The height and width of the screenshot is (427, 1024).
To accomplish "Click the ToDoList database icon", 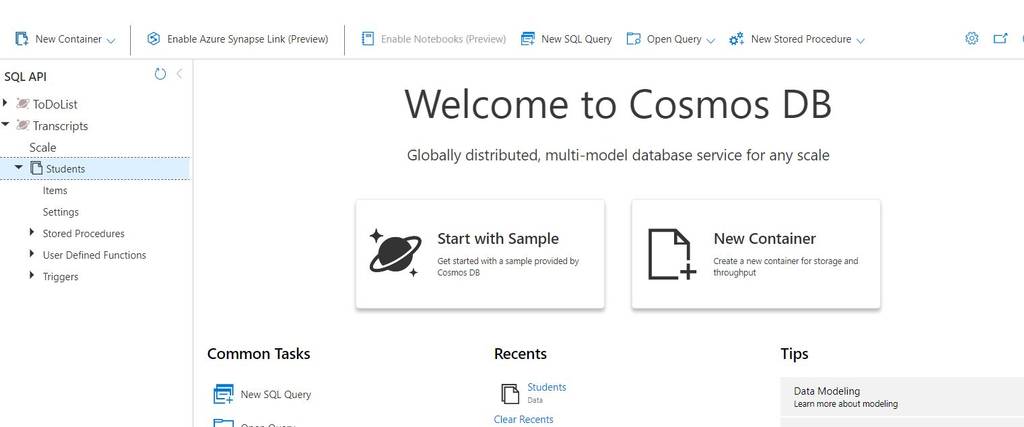I will point(23,104).
